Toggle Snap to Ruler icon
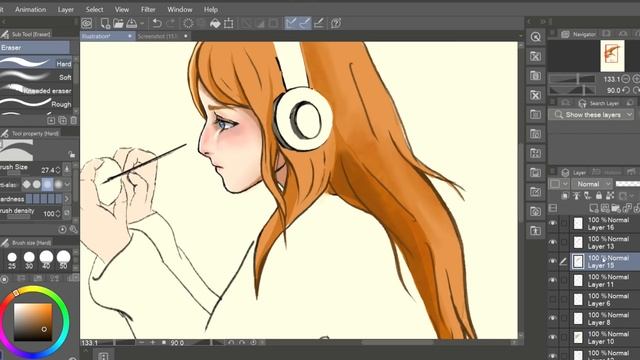 (291, 23)
